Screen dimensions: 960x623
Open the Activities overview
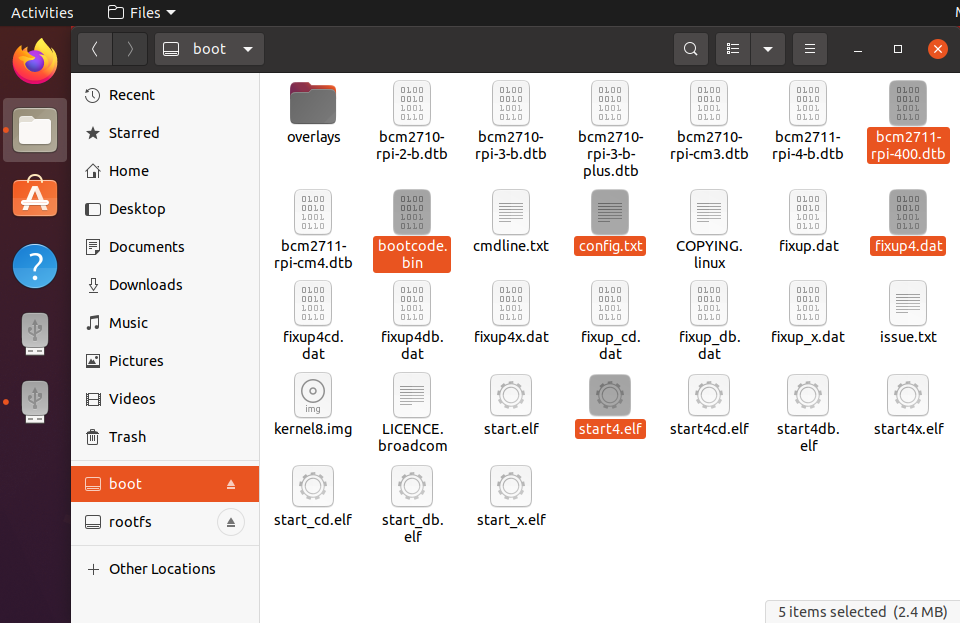[42, 12]
